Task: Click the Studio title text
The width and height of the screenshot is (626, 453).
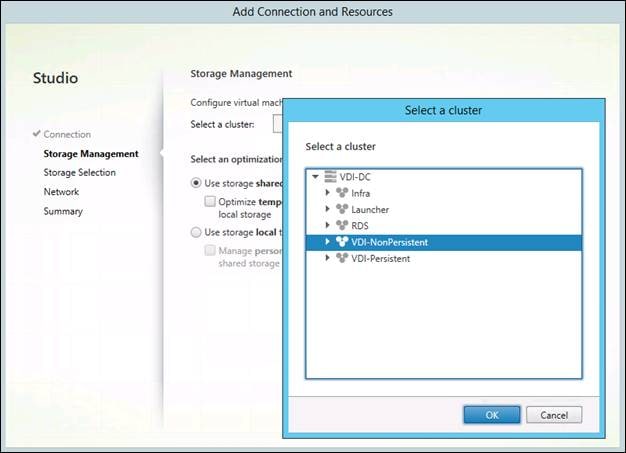Action: (55, 78)
